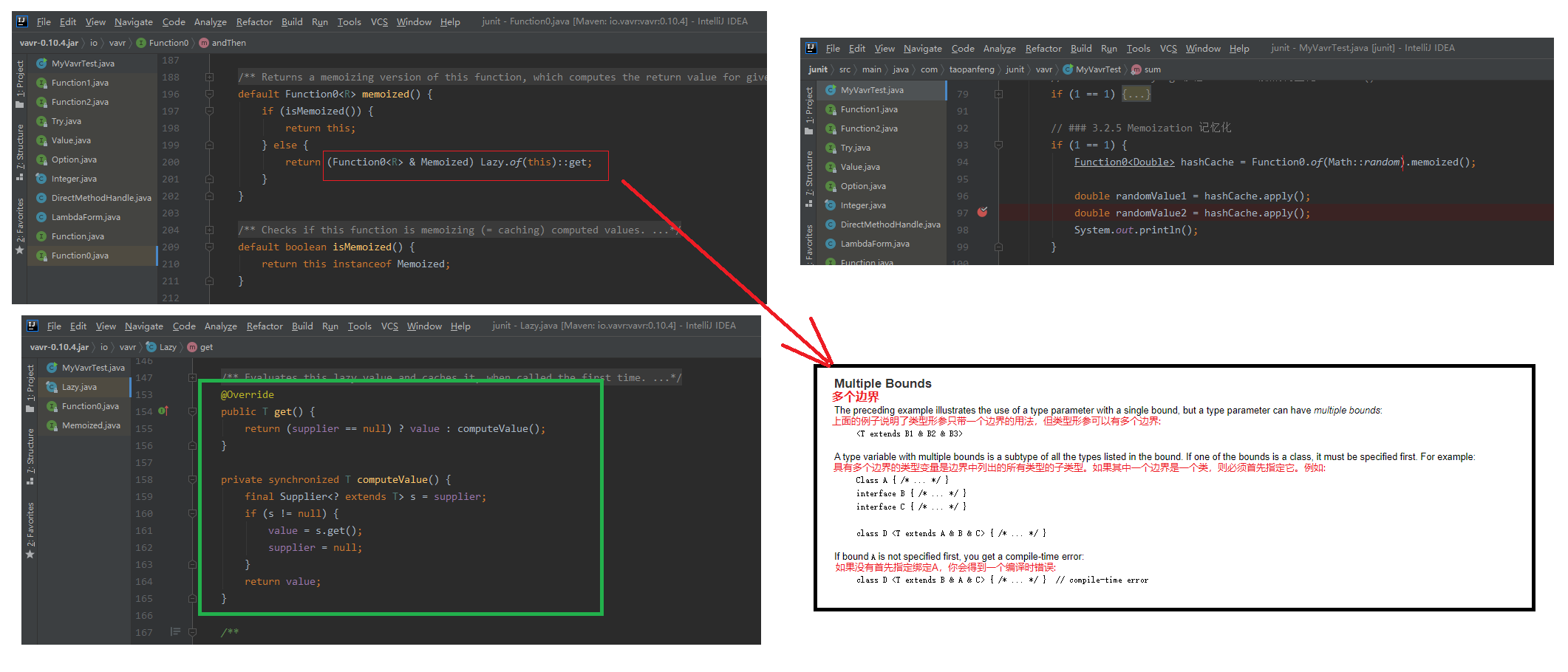Collapse computeValue() method at line 158 fold marker
The width and height of the screenshot is (1568, 672).
coord(192,479)
